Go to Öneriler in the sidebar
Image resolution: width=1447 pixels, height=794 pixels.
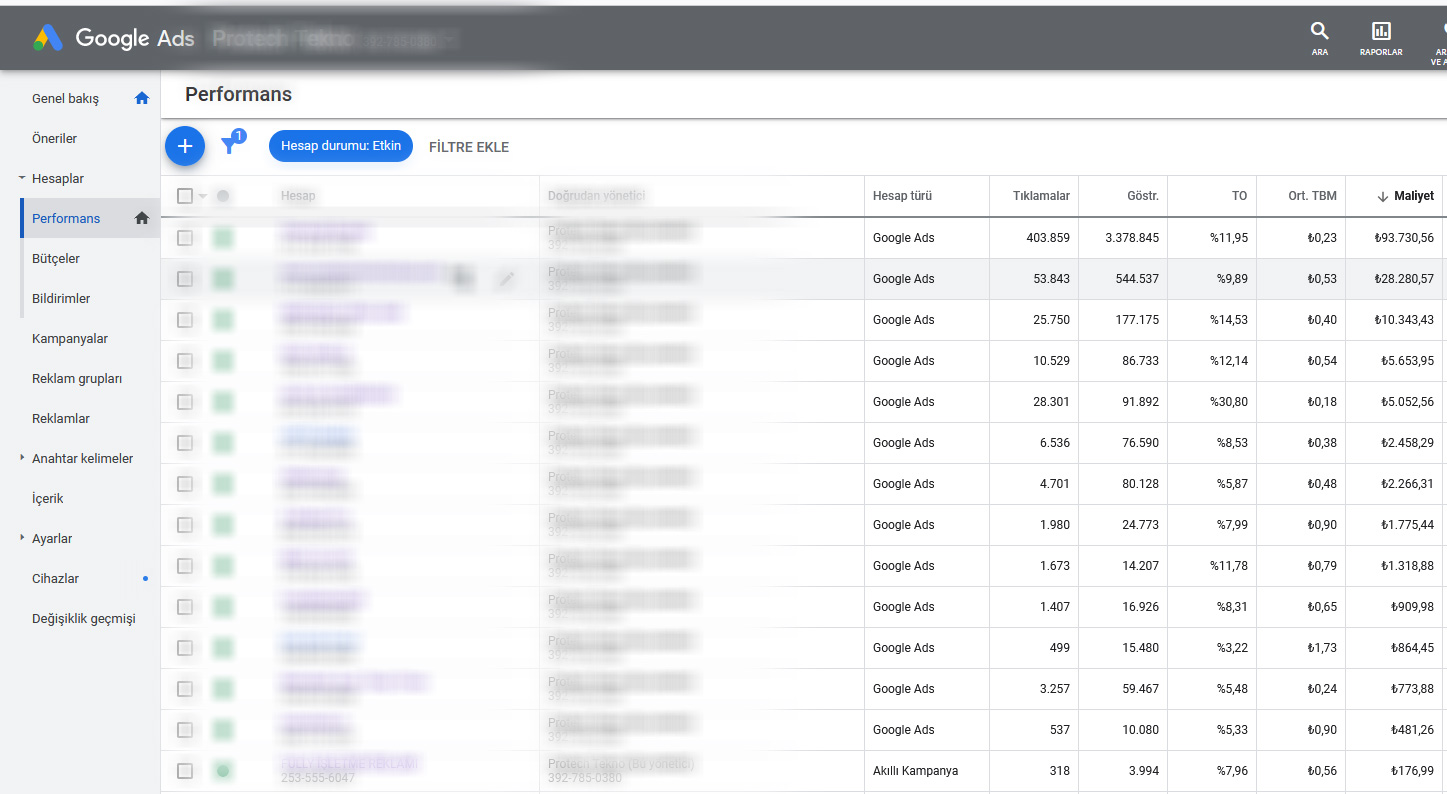54,138
